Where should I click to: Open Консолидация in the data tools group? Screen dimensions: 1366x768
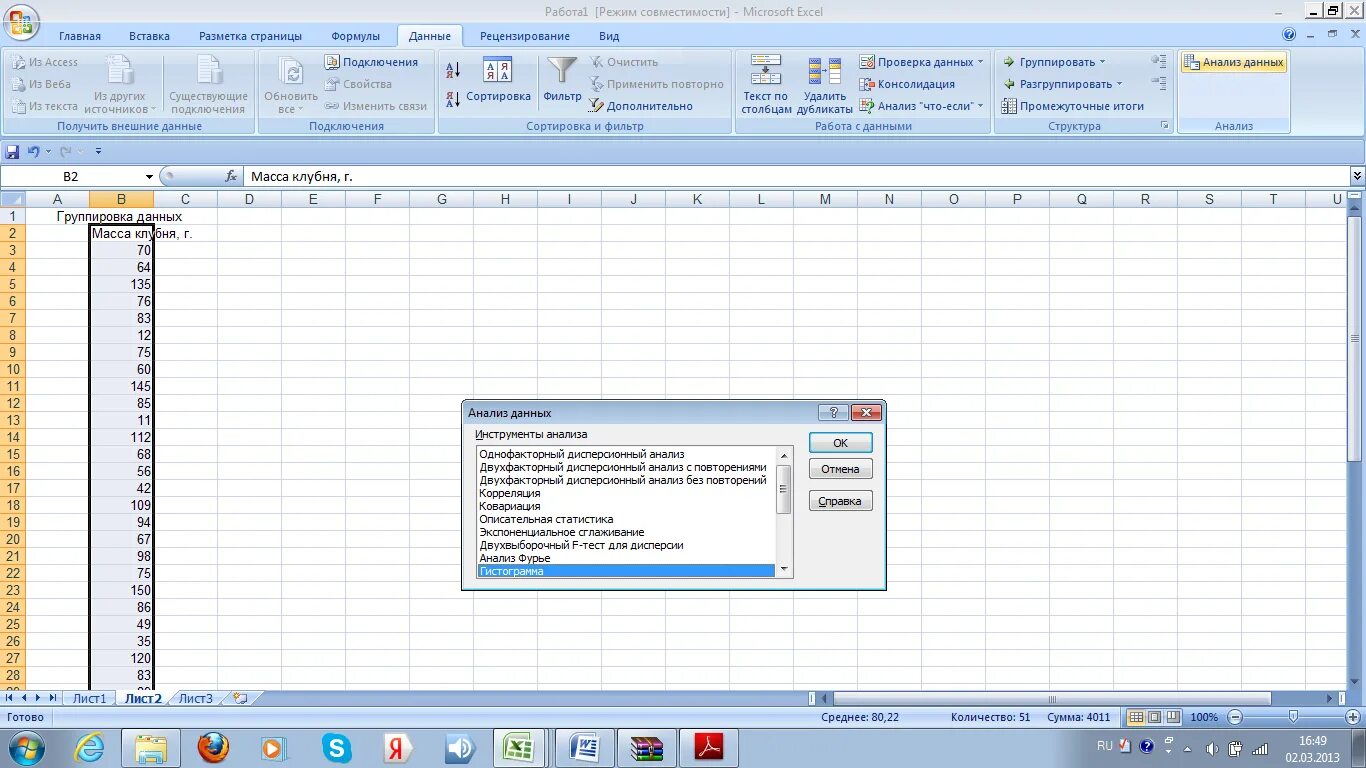(907, 84)
